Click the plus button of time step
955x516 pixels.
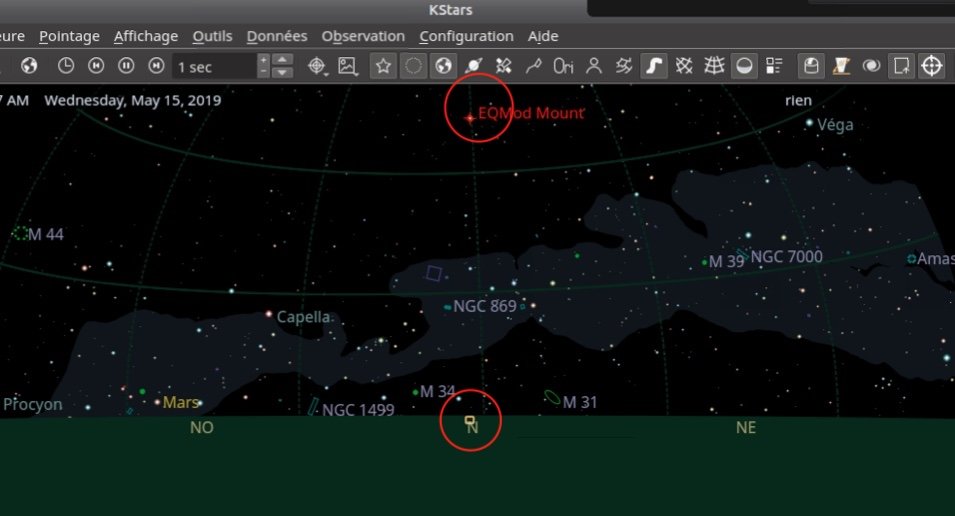click(x=263, y=60)
